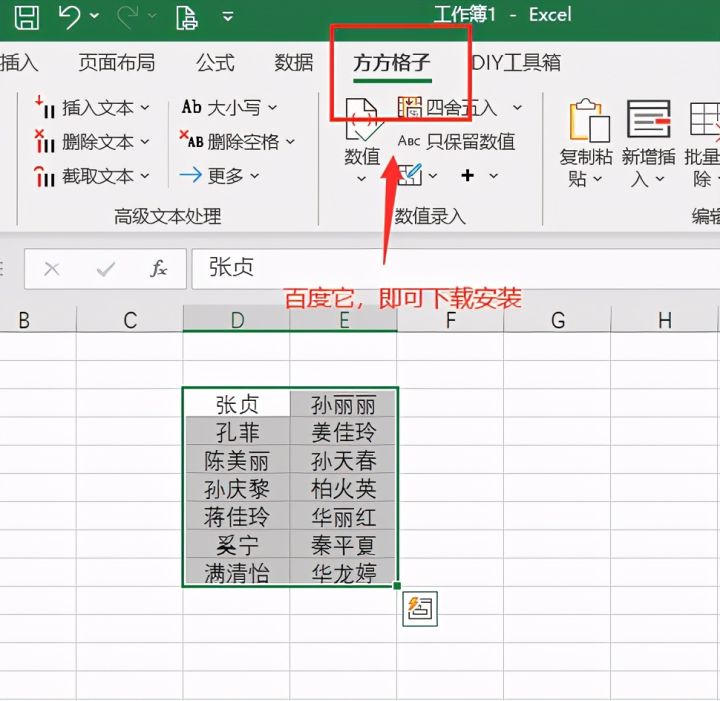
Task: Click the plus sign icon in 数值录入
Action: click(x=467, y=175)
